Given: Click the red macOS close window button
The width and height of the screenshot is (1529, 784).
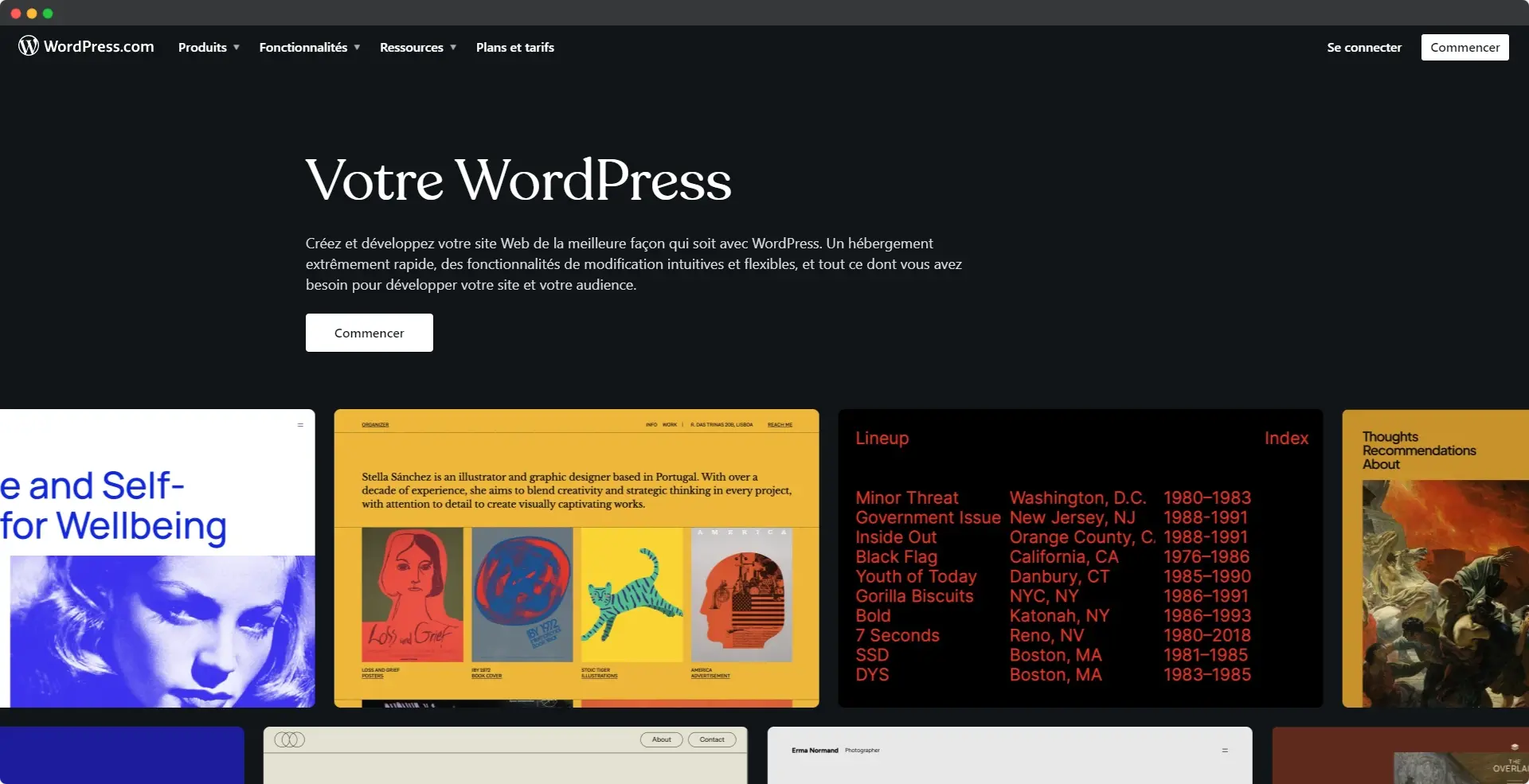Looking at the screenshot, I should [x=15, y=14].
